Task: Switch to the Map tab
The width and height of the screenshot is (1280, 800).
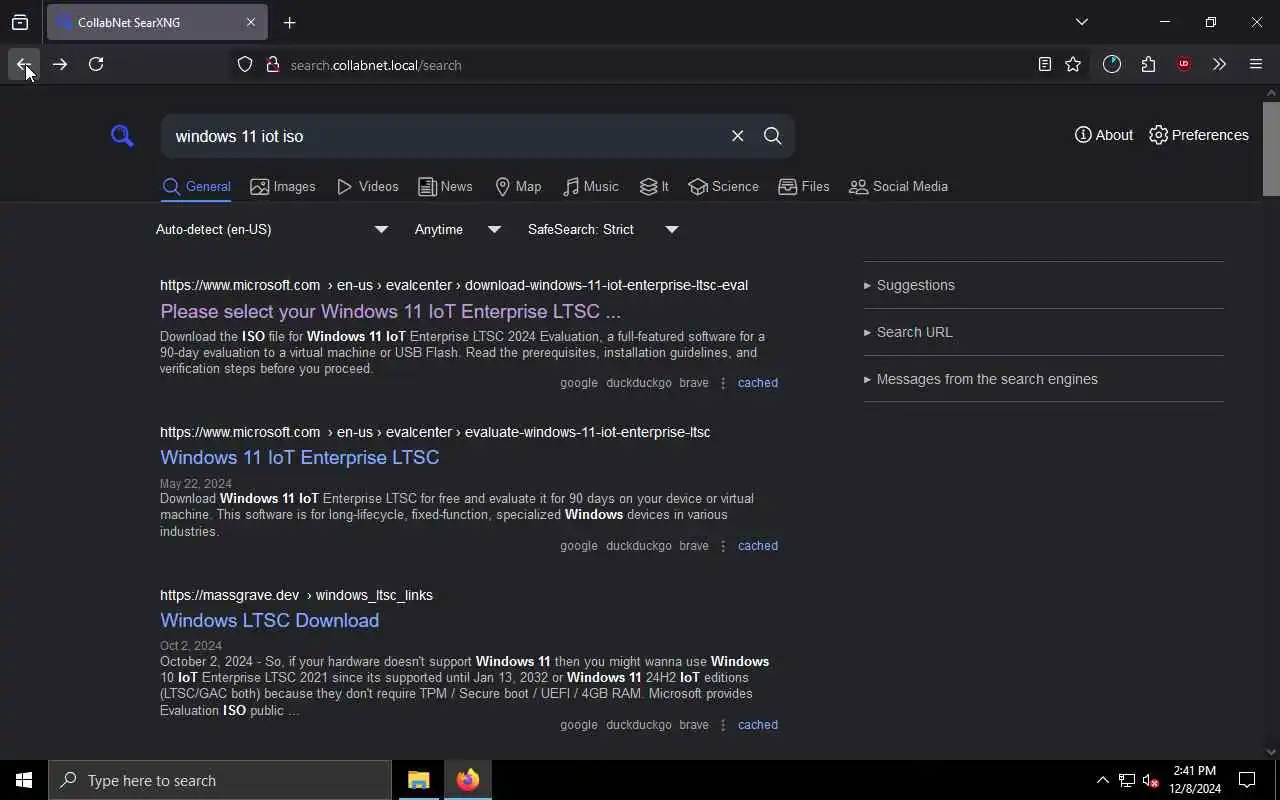Action: [518, 187]
